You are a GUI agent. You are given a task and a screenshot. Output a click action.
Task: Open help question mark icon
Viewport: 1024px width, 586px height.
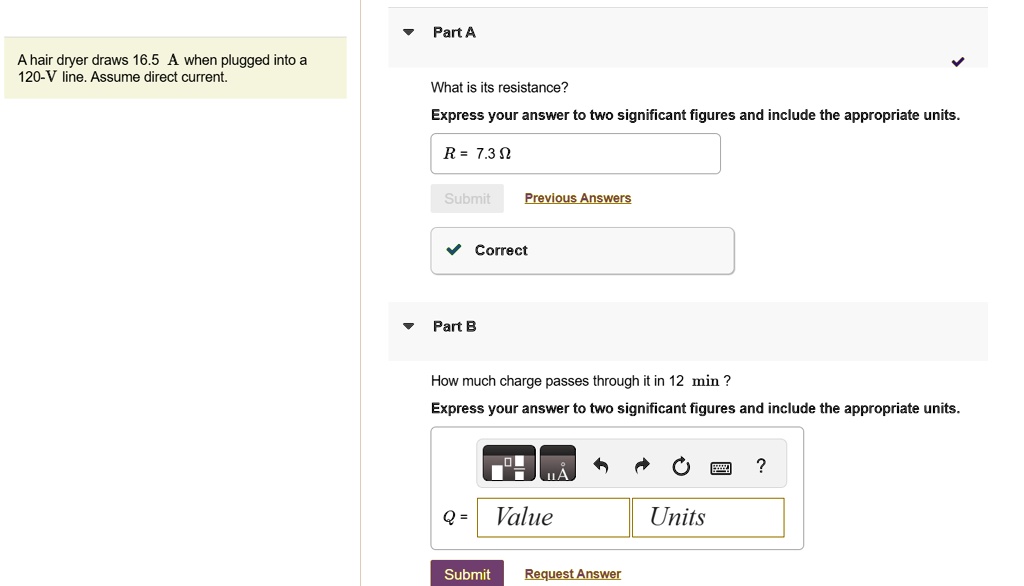click(x=761, y=466)
